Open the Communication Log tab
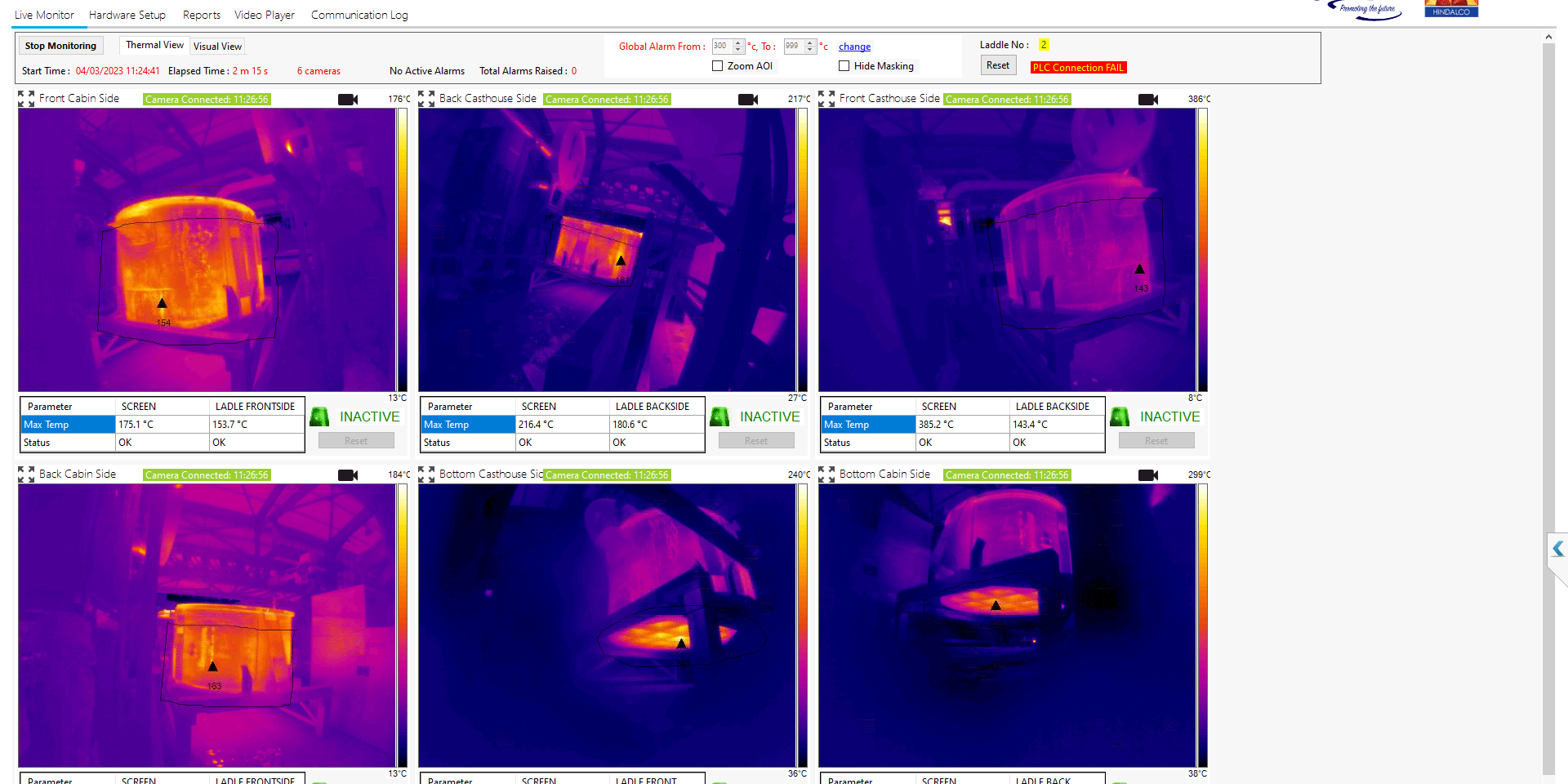The width and height of the screenshot is (1568, 784). 359,15
